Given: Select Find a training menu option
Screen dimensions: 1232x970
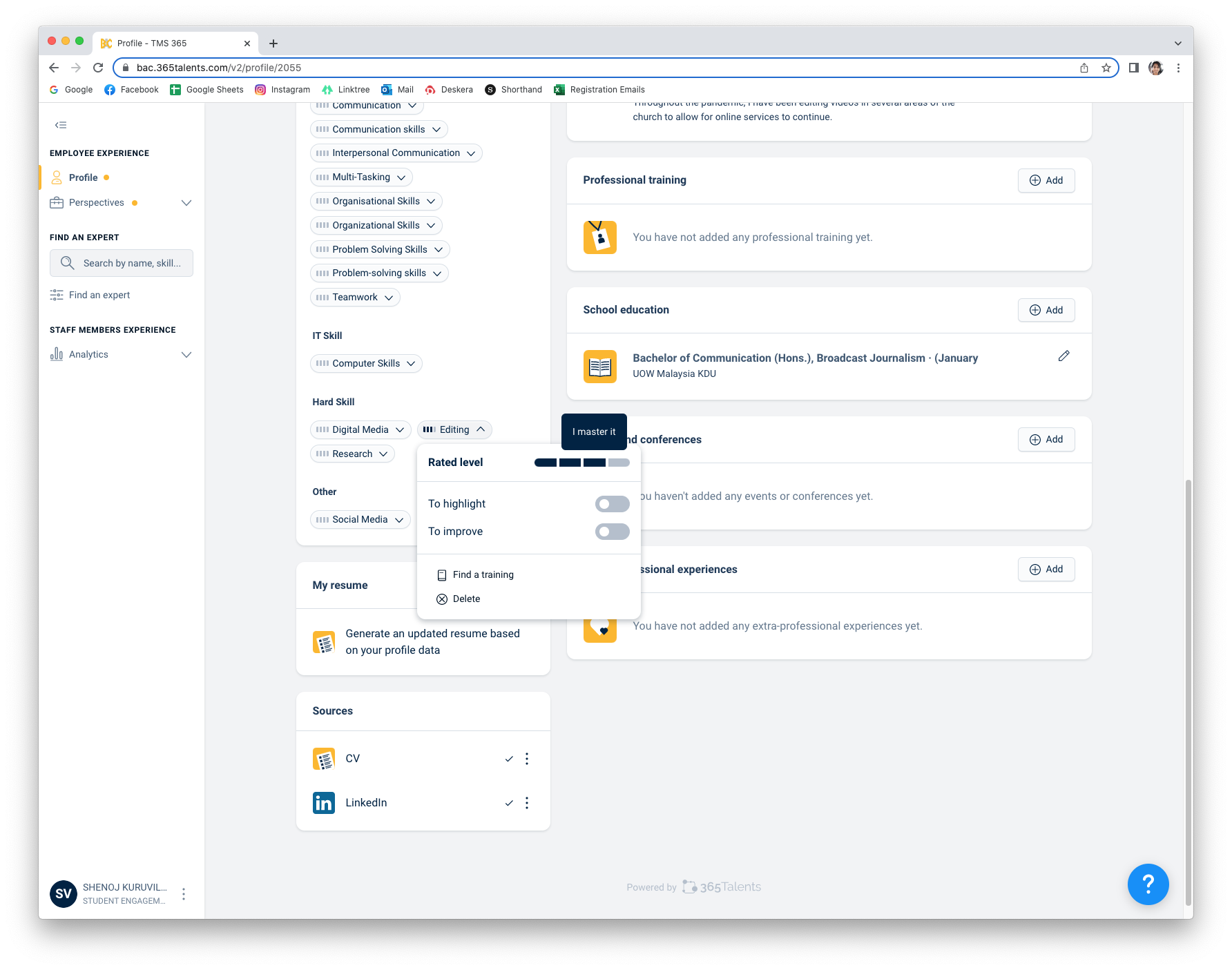Looking at the screenshot, I should [x=483, y=575].
